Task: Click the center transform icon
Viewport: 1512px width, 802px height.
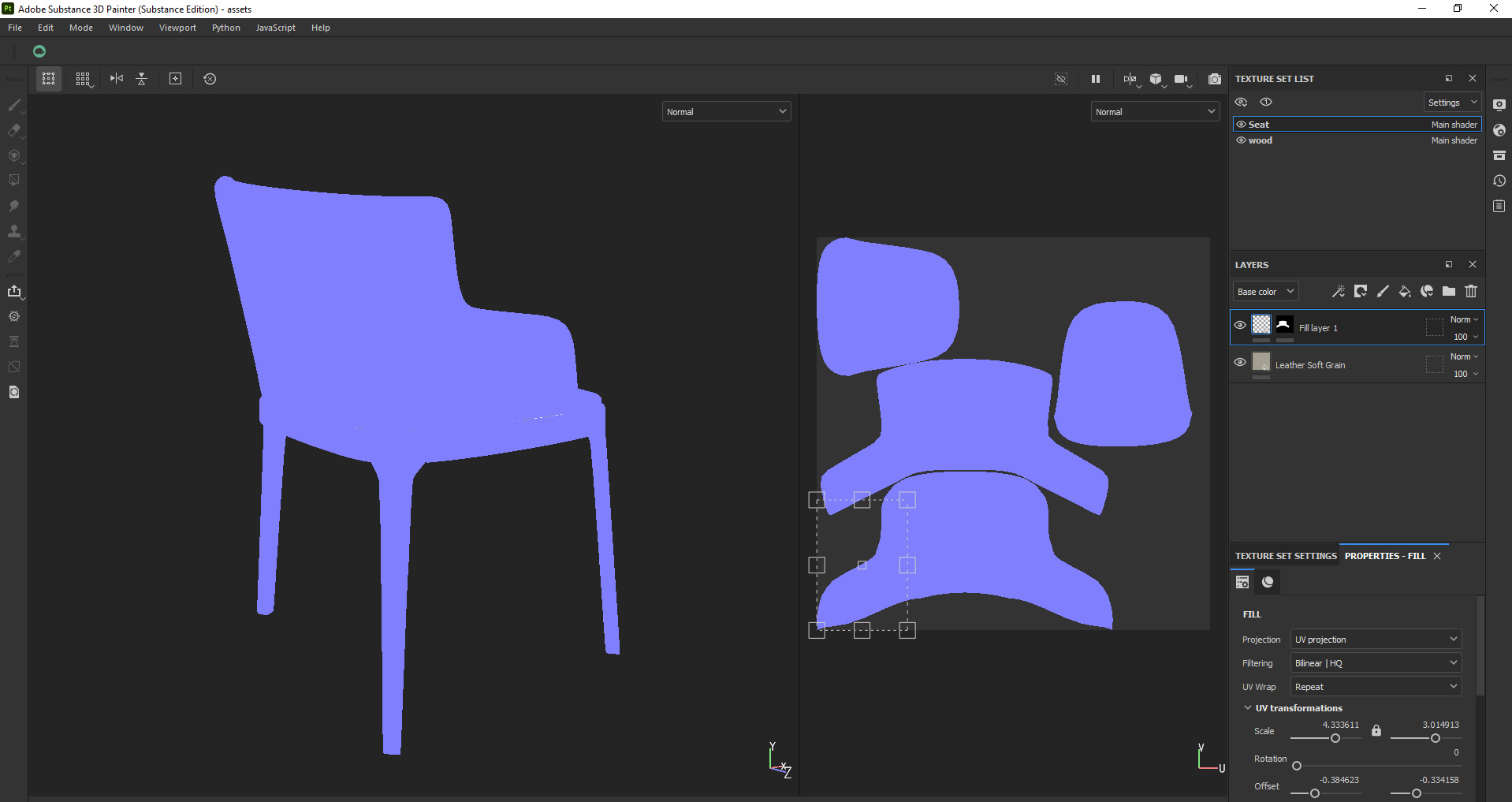Action: click(x=176, y=79)
